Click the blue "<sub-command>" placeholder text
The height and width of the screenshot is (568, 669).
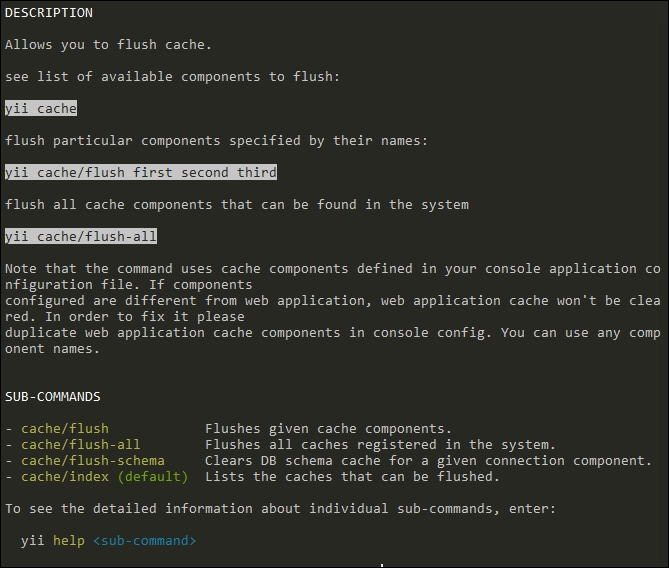pyautogui.click(x=145, y=541)
